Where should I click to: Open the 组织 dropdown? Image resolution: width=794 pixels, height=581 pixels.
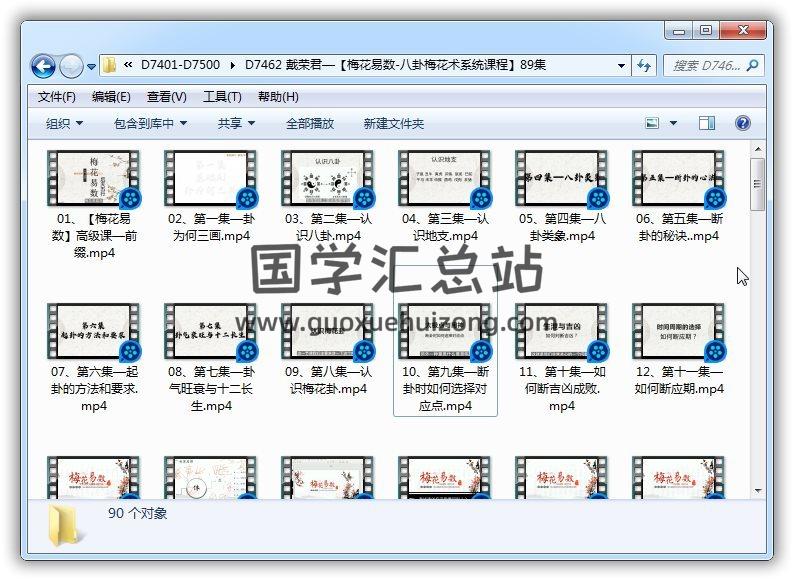pos(64,124)
